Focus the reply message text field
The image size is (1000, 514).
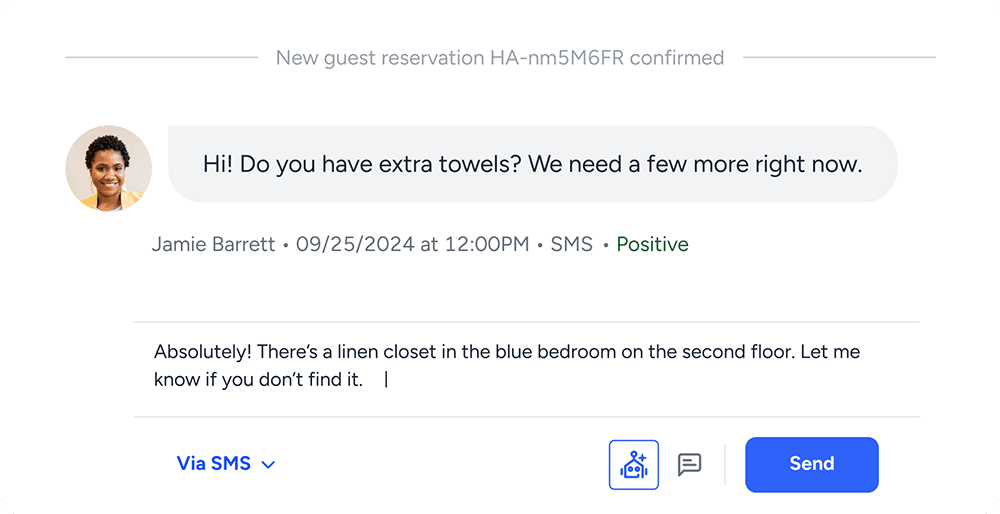point(526,367)
